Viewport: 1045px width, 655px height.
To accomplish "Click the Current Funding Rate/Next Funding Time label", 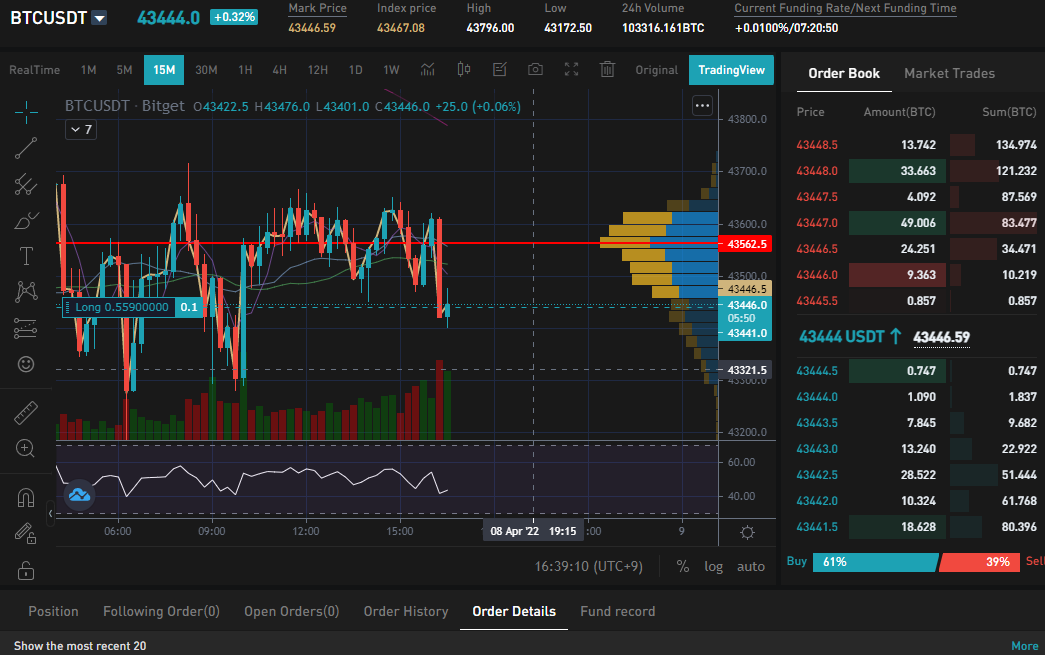I will point(845,8).
